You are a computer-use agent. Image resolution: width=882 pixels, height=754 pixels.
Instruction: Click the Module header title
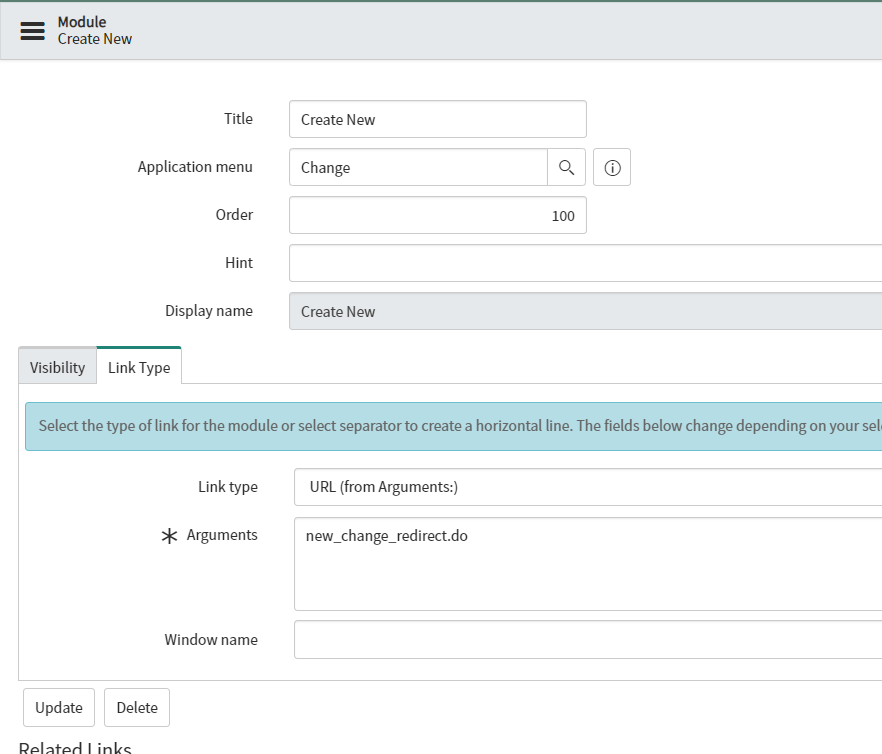pos(82,21)
